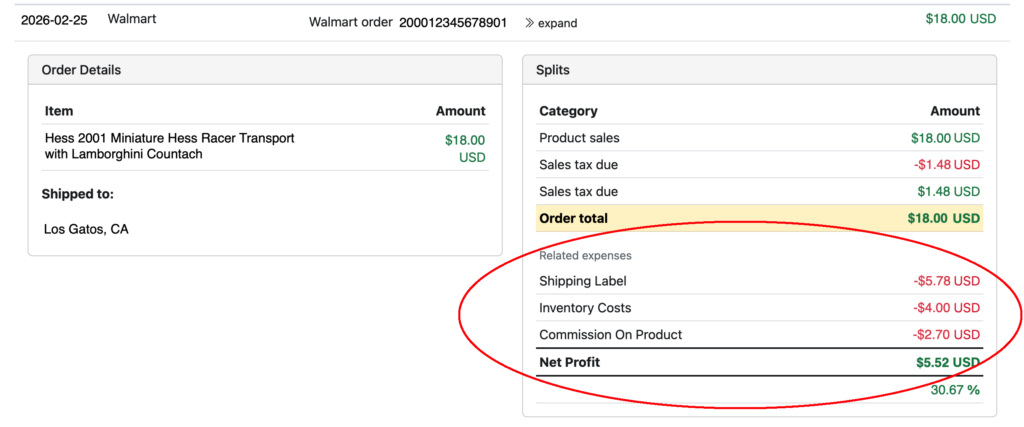Click the Related expenses section label
Viewport: 1024px width, 427px height.
[x=585, y=256]
